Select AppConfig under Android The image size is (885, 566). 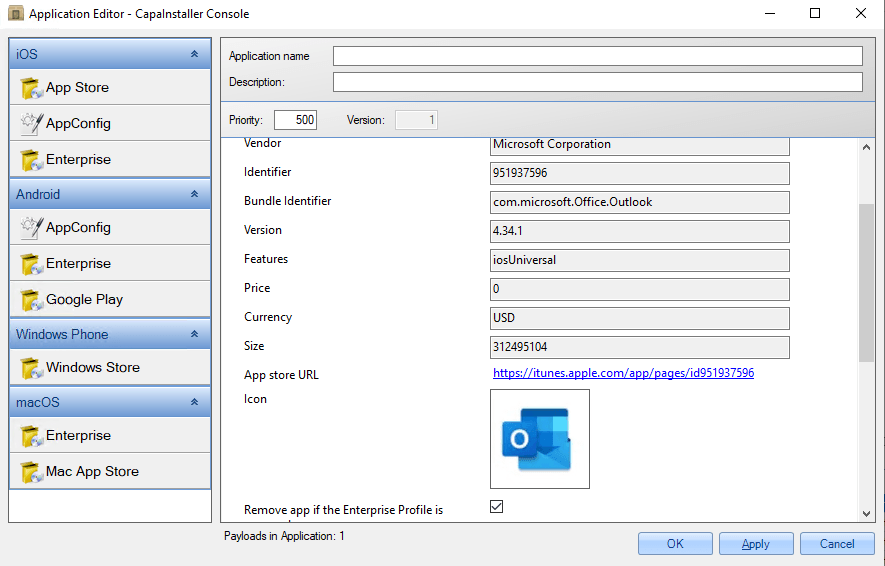point(110,227)
